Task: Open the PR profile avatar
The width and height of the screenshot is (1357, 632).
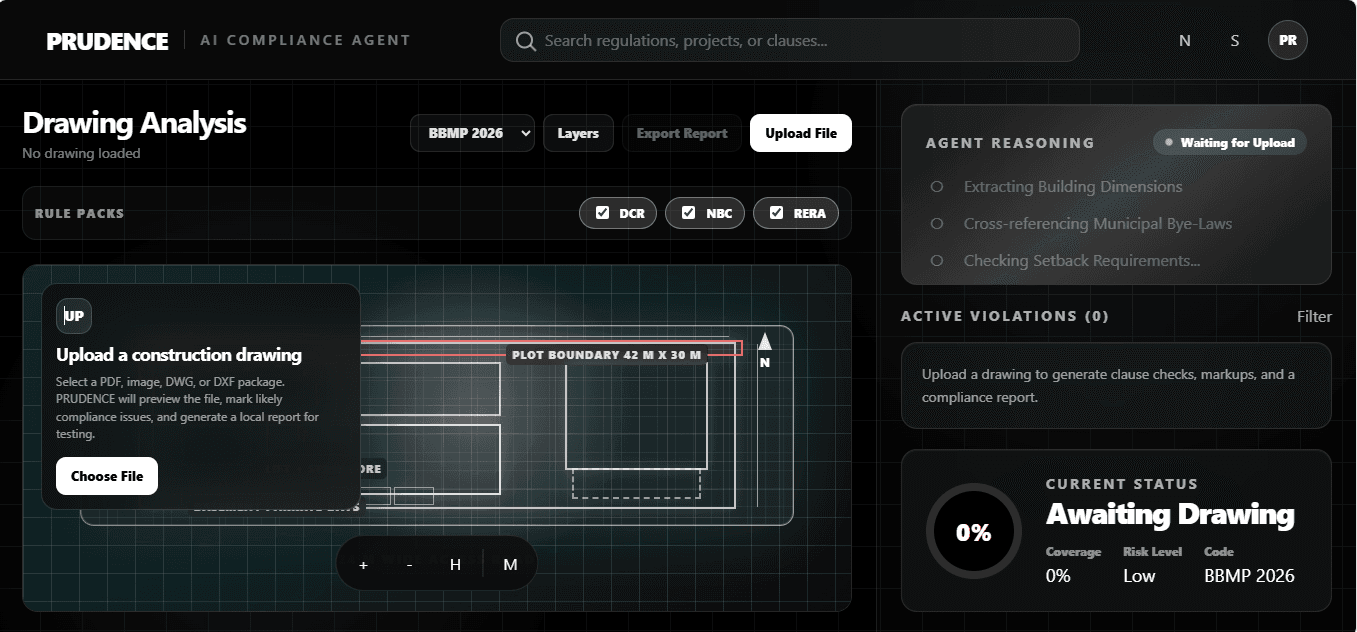Action: 1288,41
